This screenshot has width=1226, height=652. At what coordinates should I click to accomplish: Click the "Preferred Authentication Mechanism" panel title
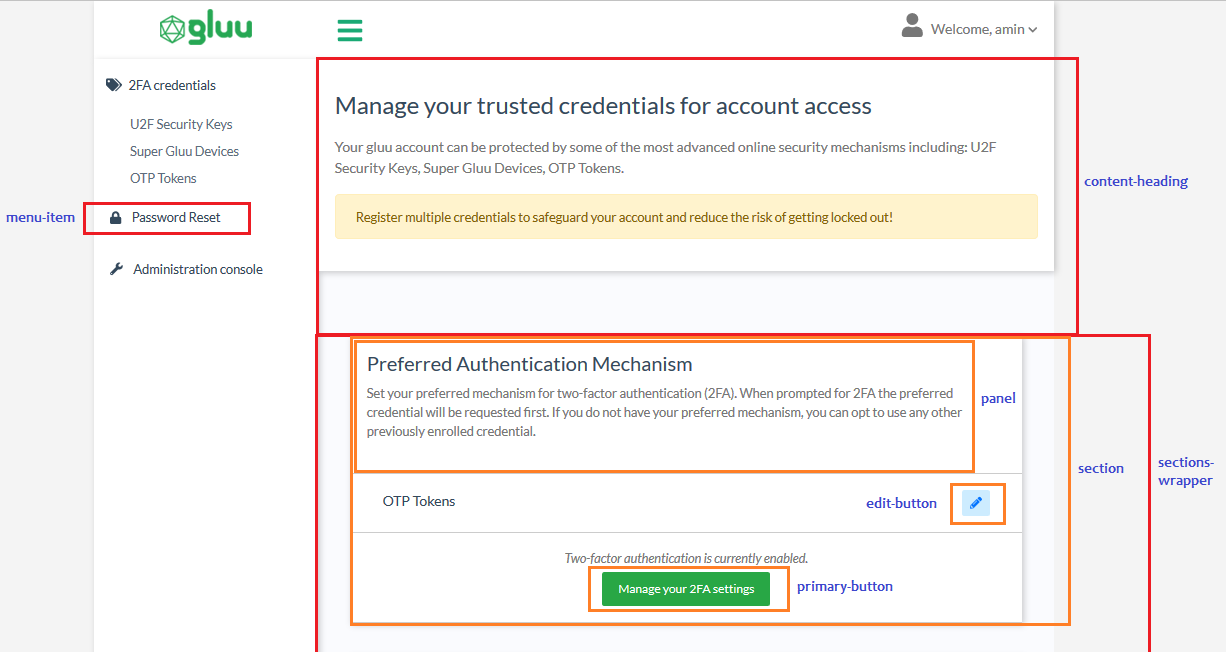[530, 364]
